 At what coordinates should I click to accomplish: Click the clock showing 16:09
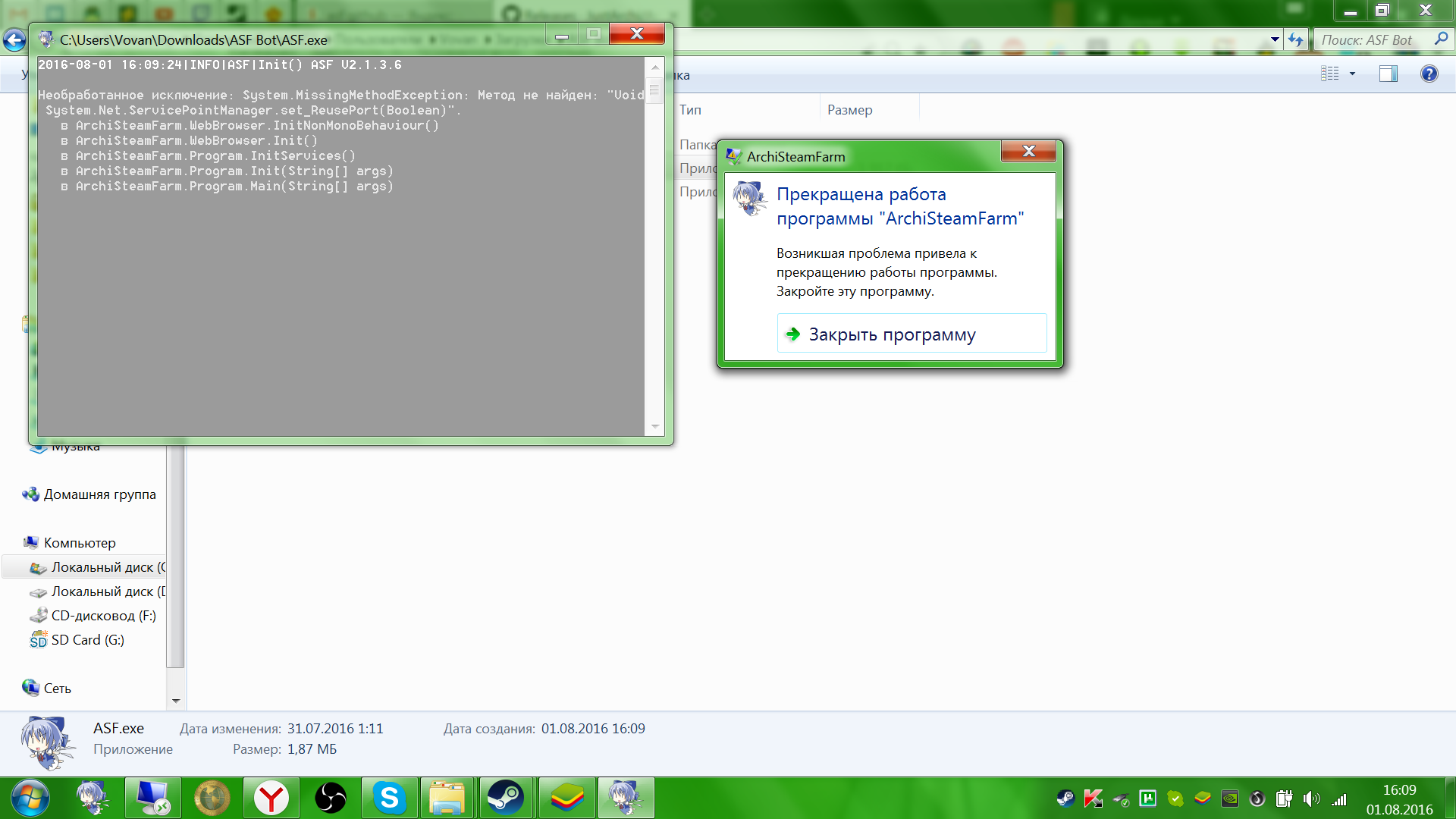coord(1399,790)
